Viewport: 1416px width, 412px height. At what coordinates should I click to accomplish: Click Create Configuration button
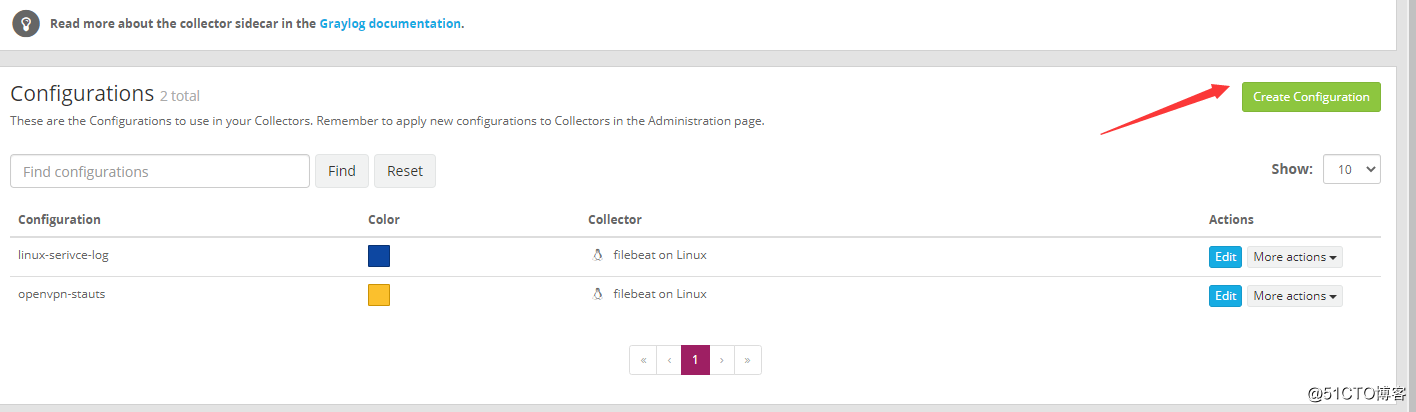[1311, 97]
